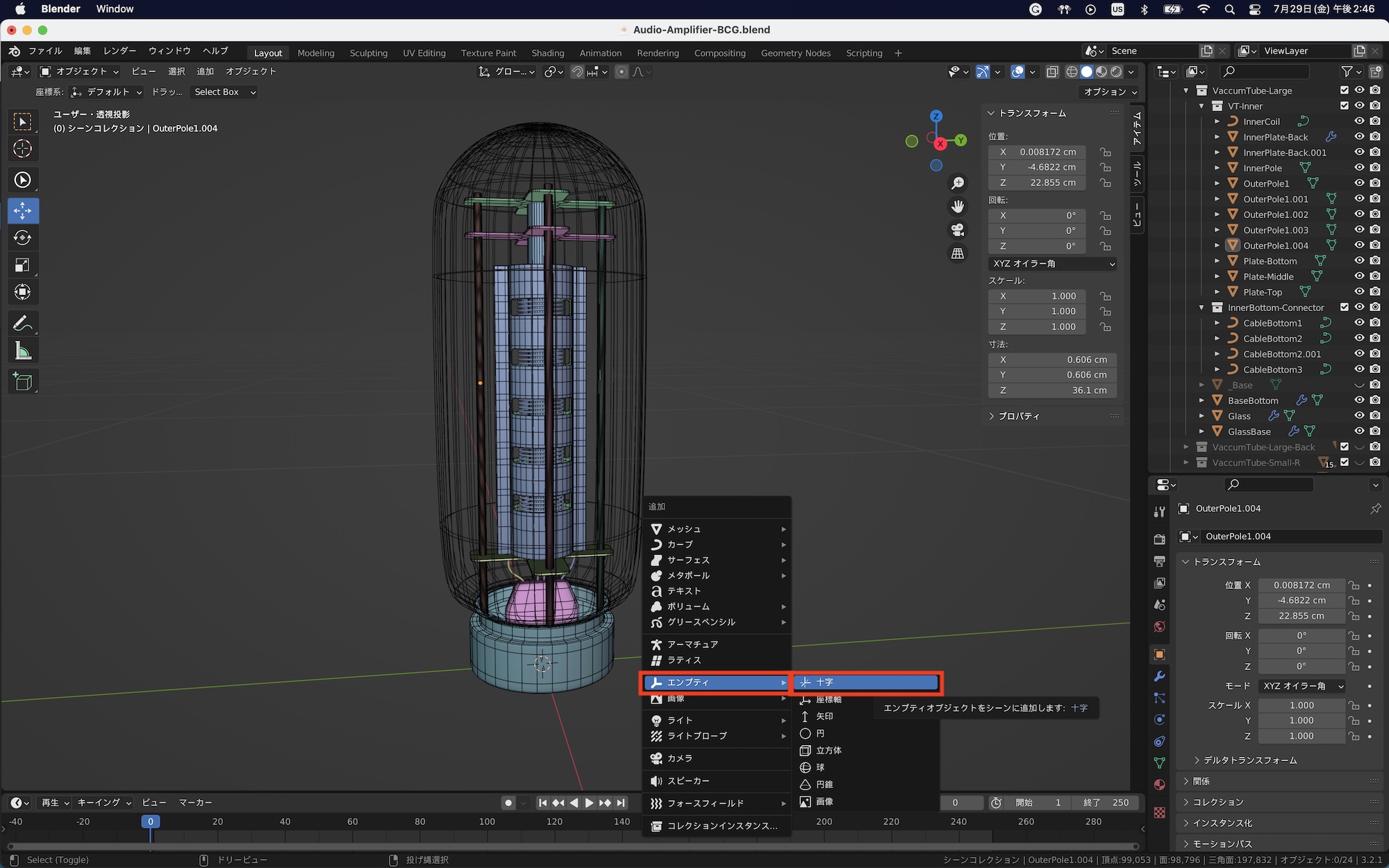Expand the プロパティ panel in the sidebar
Viewport: 1389px width, 868px height.
(x=1019, y=416)
